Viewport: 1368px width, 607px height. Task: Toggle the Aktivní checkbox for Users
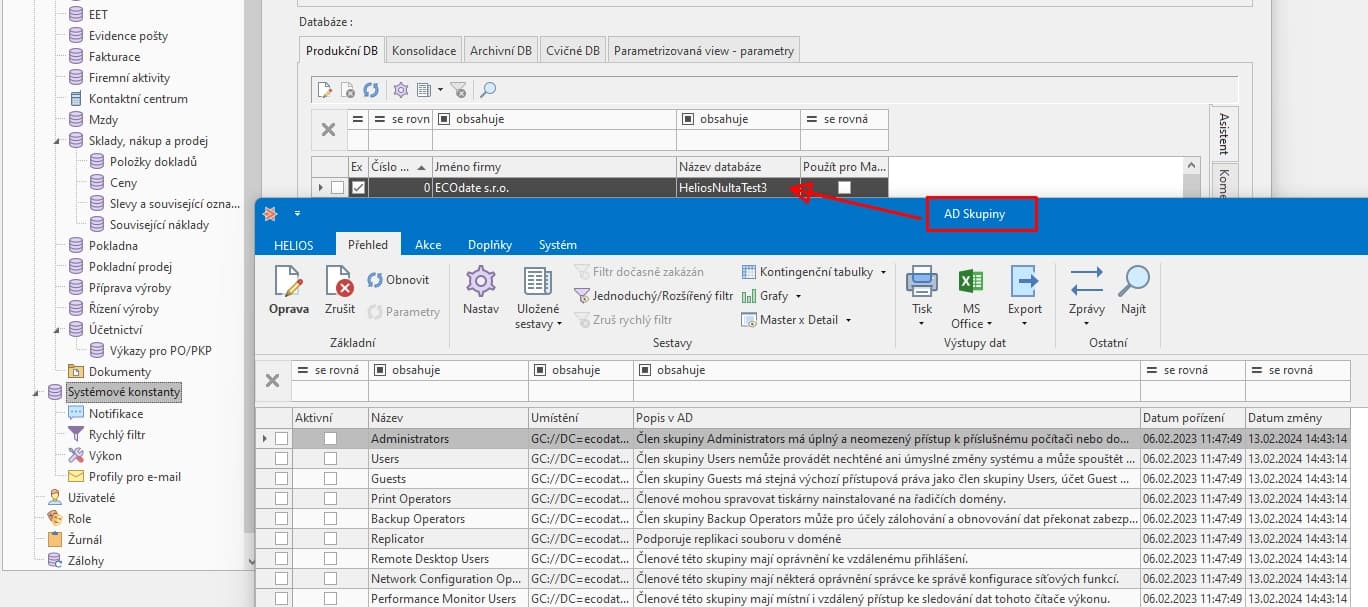330,459
